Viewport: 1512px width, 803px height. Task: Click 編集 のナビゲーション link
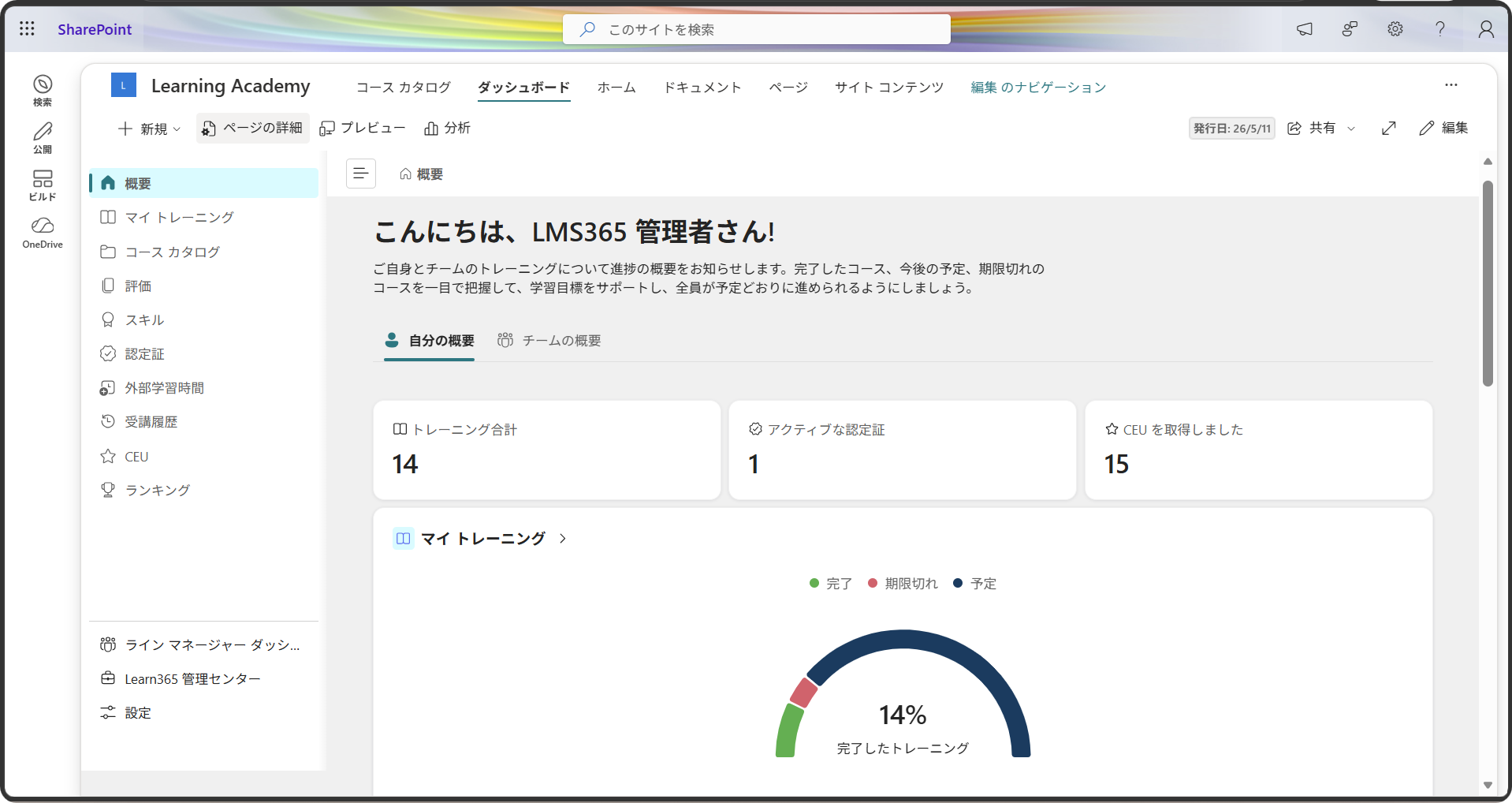click(x=1038, y=87)
